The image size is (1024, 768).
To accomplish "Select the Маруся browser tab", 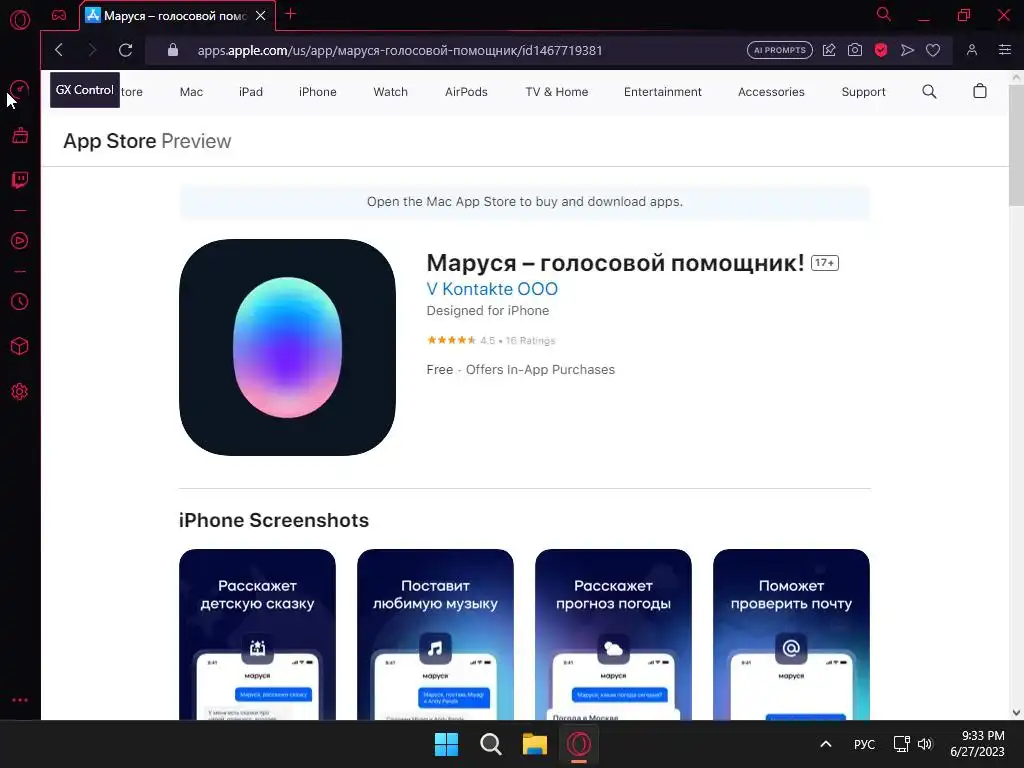I will click(177, 16).
